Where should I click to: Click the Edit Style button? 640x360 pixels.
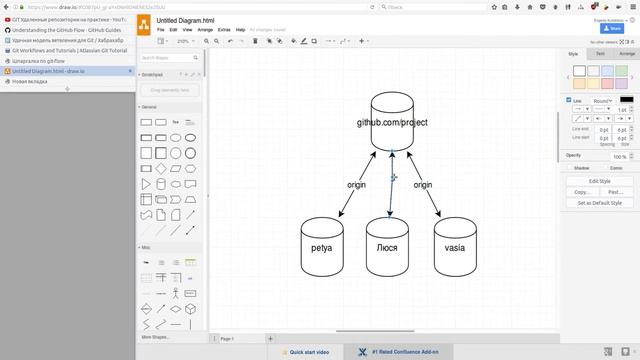(x=600, y=181)
